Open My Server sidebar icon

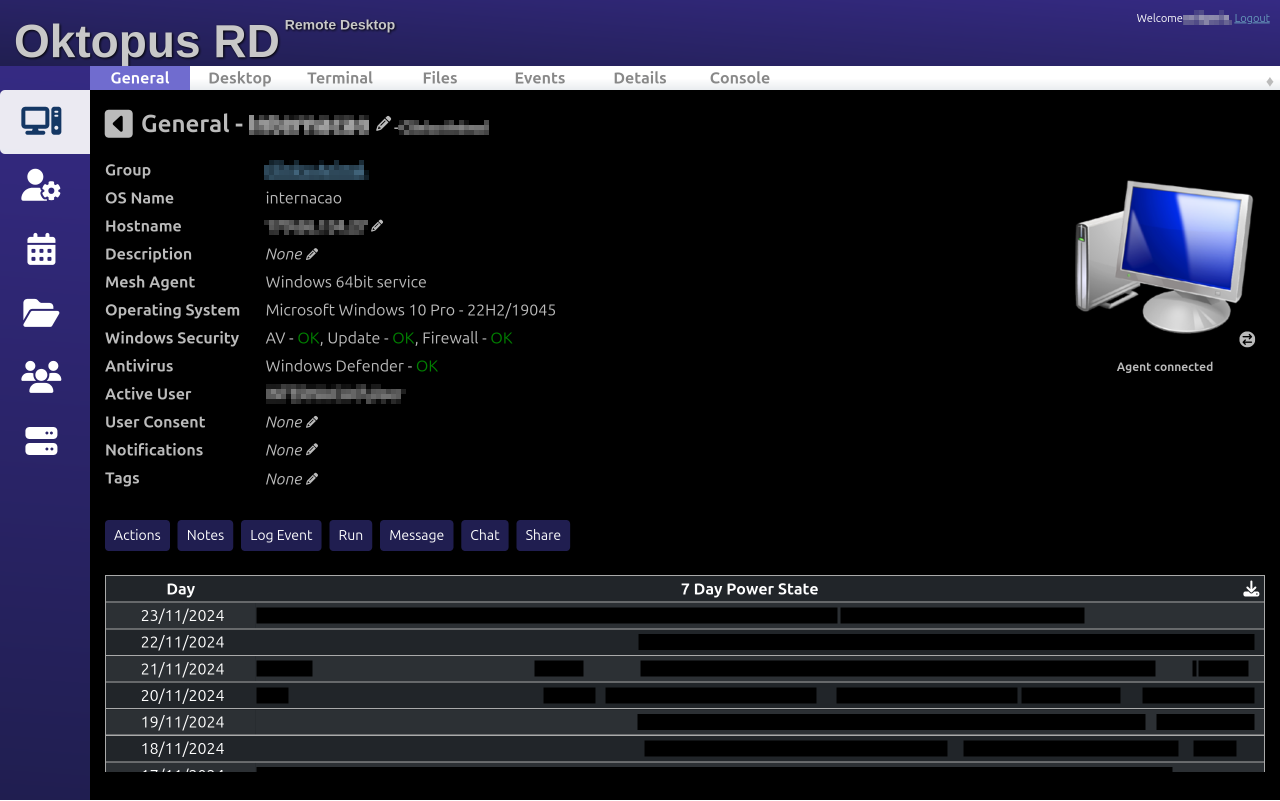42,441
